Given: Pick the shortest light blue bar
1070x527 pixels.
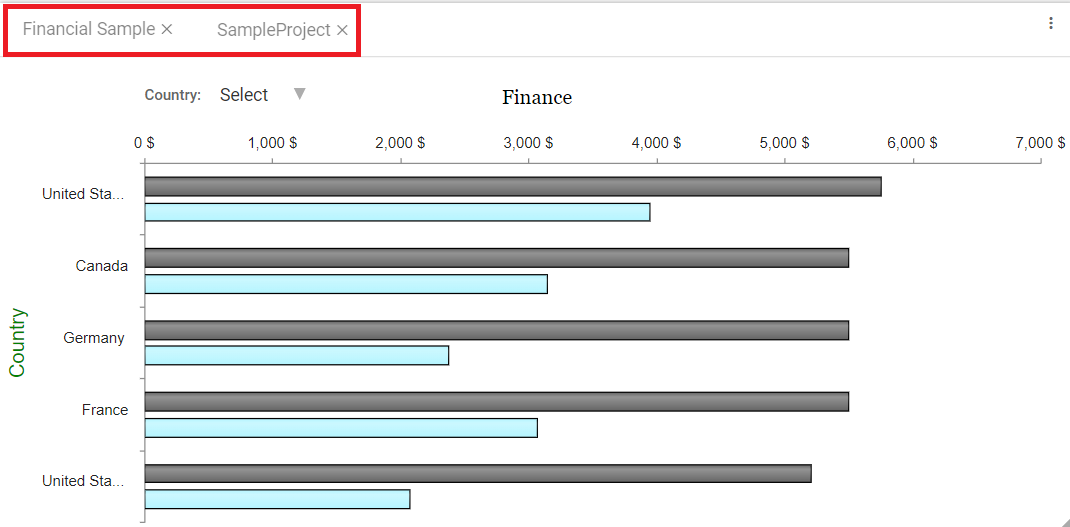Looking at the screenshot, I should coord(277,499).
